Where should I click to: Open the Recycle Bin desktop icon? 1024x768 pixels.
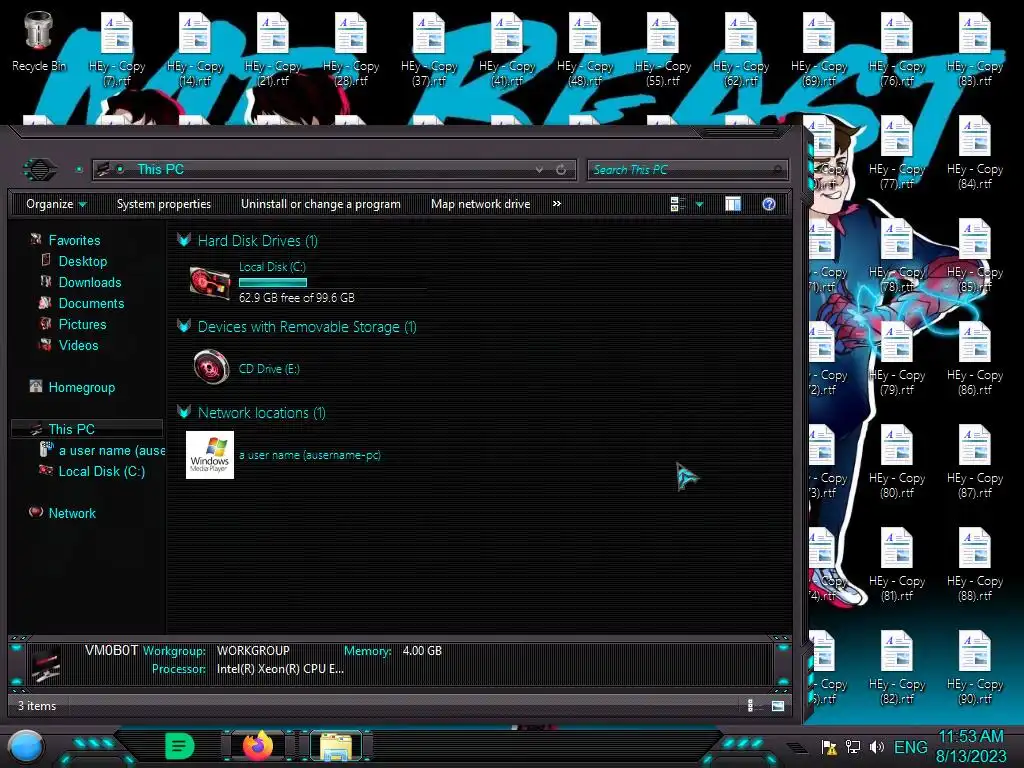coord(39,41)
